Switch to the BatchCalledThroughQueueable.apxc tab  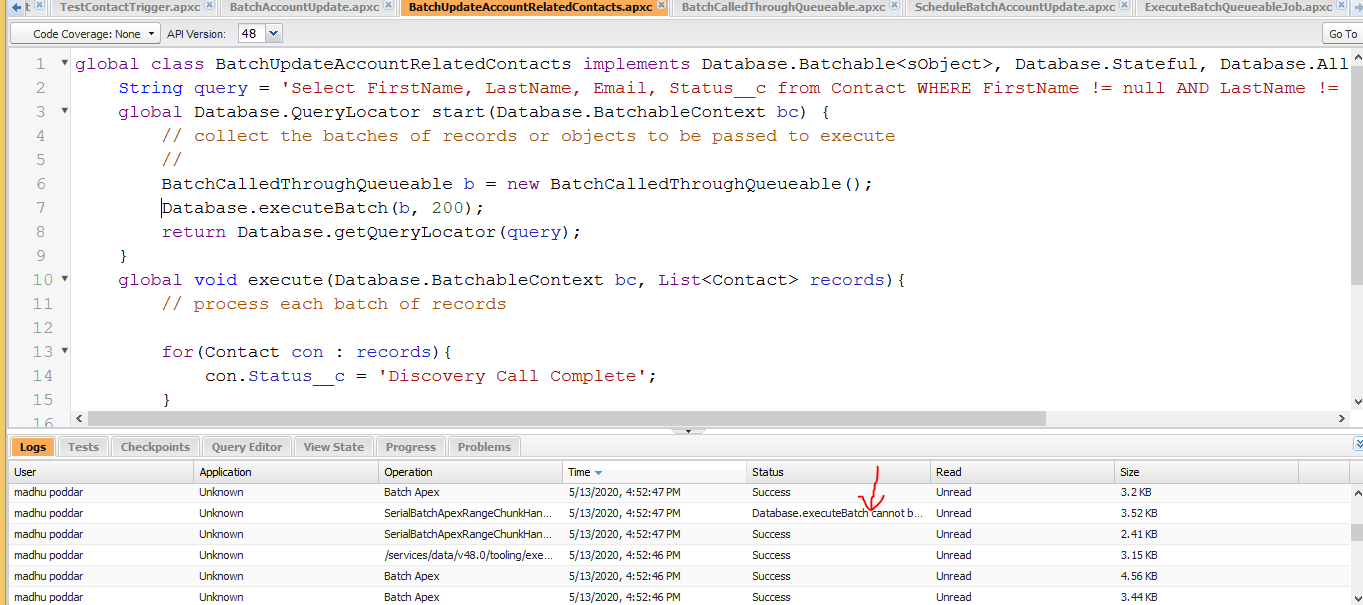pyautogui.click(x=785, y=5)
